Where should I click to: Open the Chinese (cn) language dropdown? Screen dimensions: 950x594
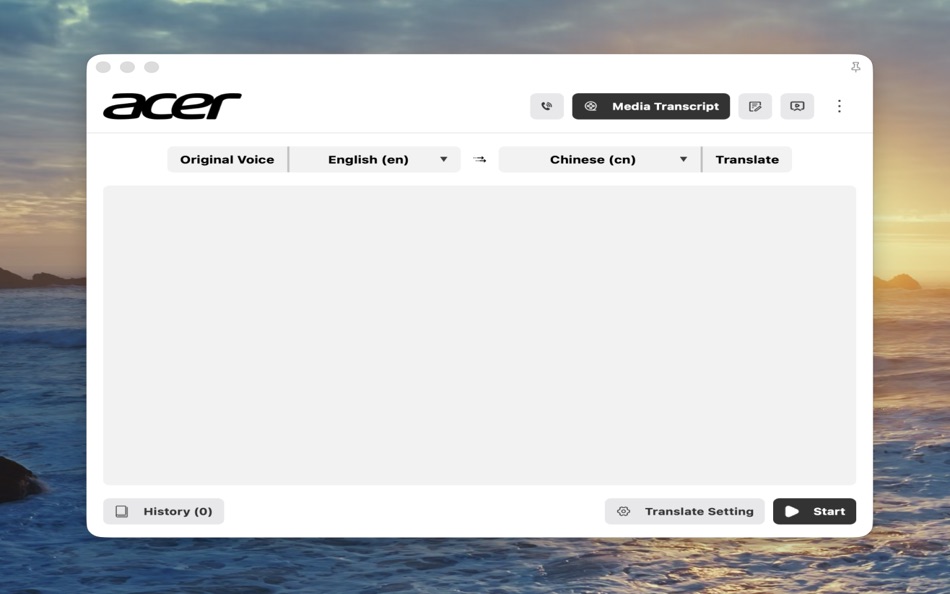point(598,159)
